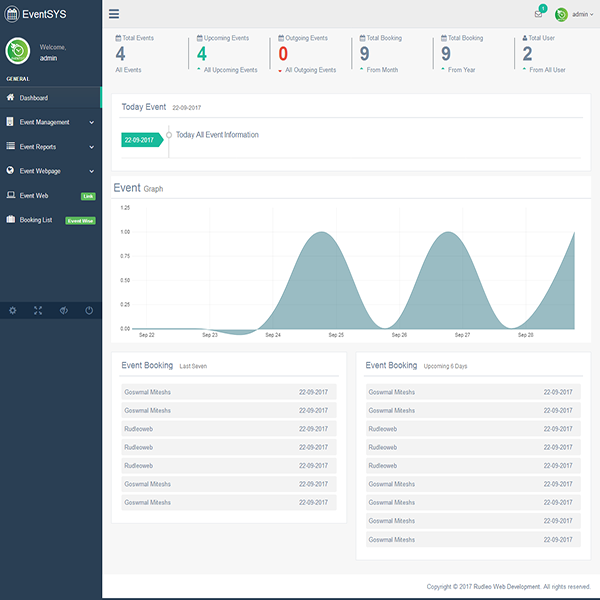Viewport: 600px width, 600px height.
Task: Click the Event Graph heading
Action: pos(138,188)
